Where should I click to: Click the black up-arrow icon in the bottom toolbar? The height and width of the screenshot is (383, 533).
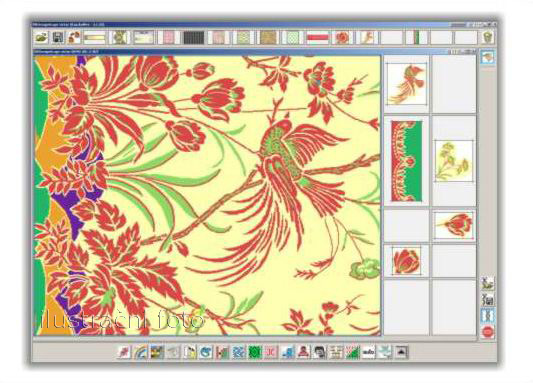click(x=401, y=352)
